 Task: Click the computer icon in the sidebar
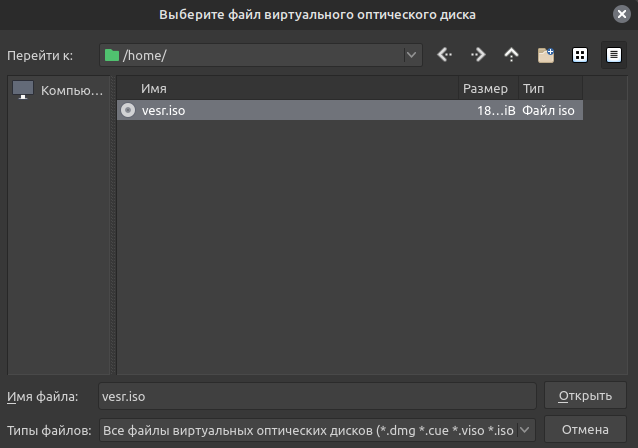point(22,90)
